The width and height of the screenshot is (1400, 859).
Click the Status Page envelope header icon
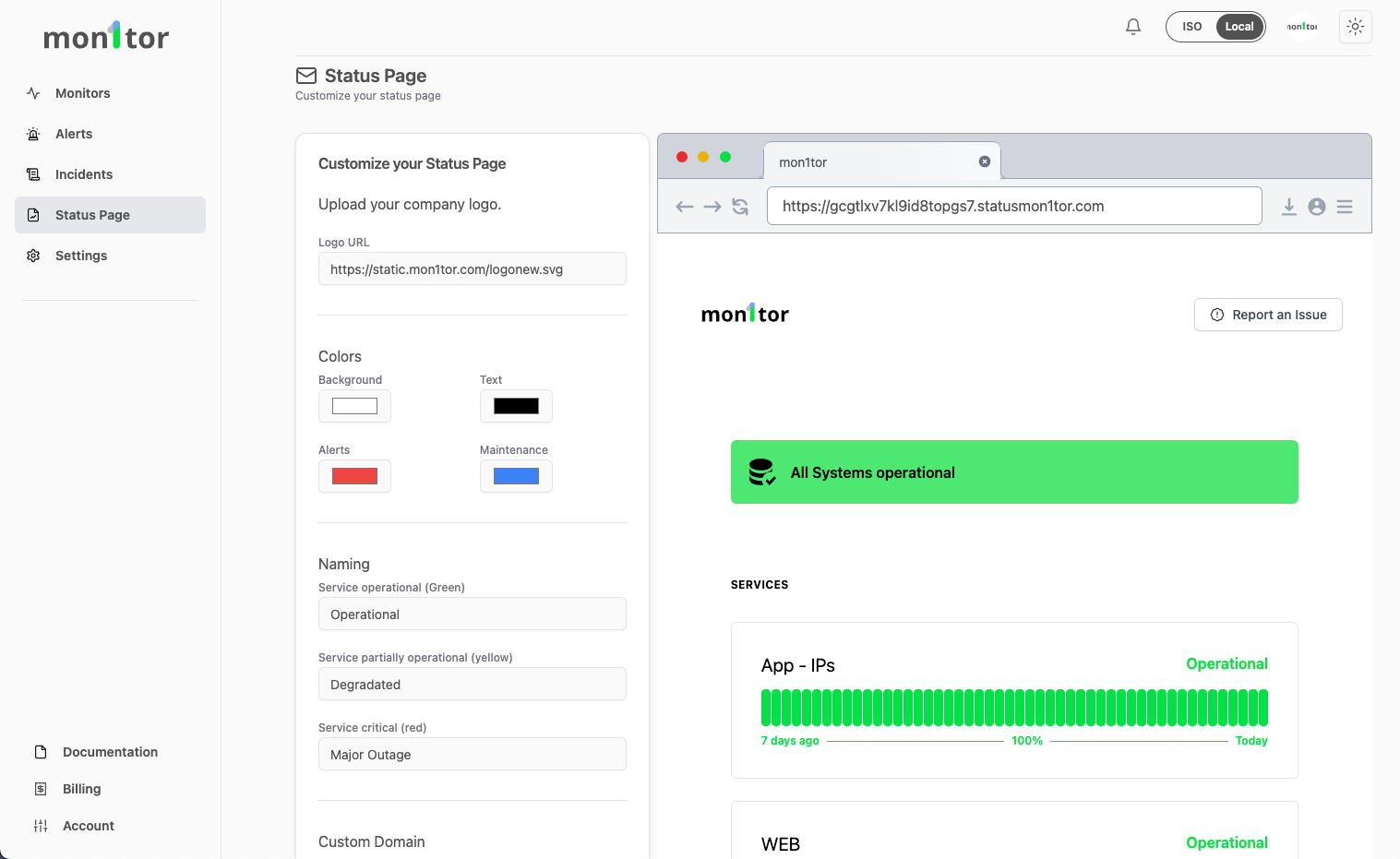pos(306,76)
